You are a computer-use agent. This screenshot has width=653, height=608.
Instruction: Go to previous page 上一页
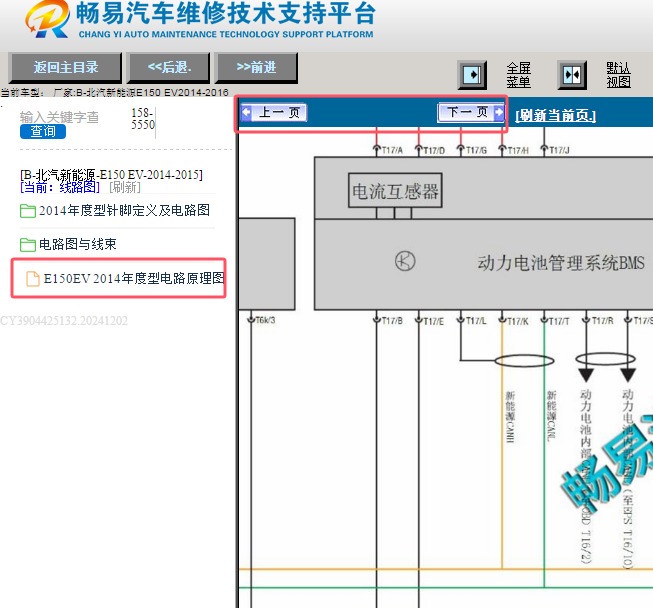pos(274,112)
